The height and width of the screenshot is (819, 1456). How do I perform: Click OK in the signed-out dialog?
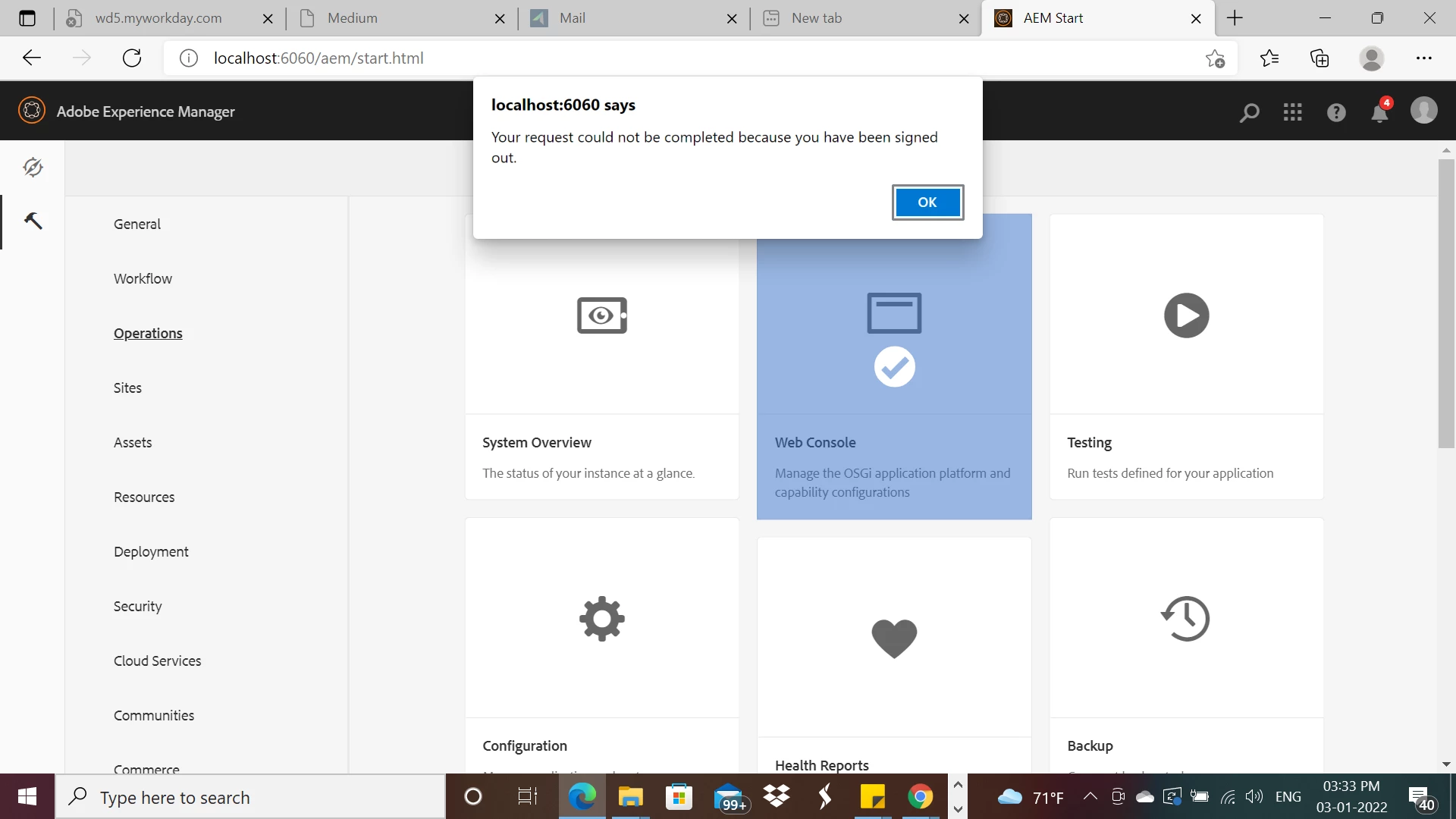click(x=927, y=202)
